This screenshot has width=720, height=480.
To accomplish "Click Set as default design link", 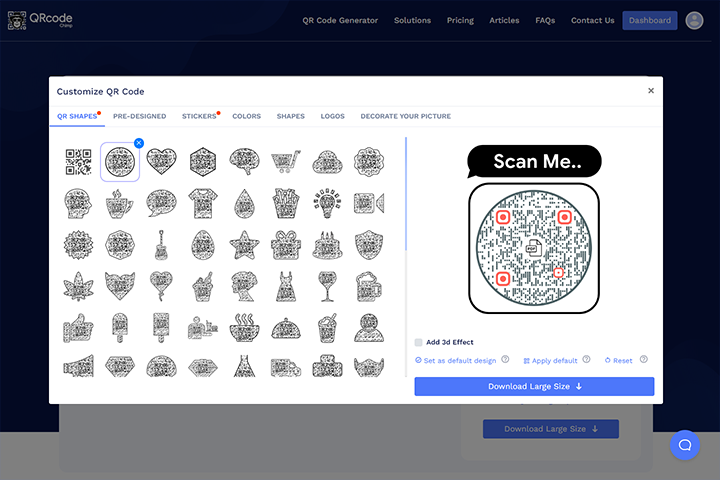I will pos(456,361).
